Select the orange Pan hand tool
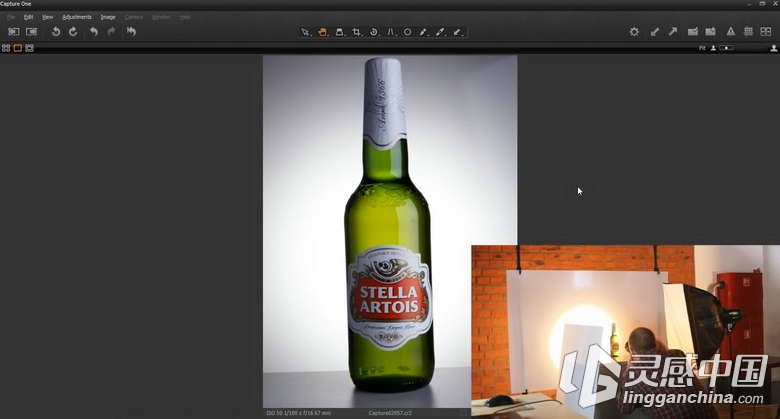780x419 pixels. [x=322, y=32]
